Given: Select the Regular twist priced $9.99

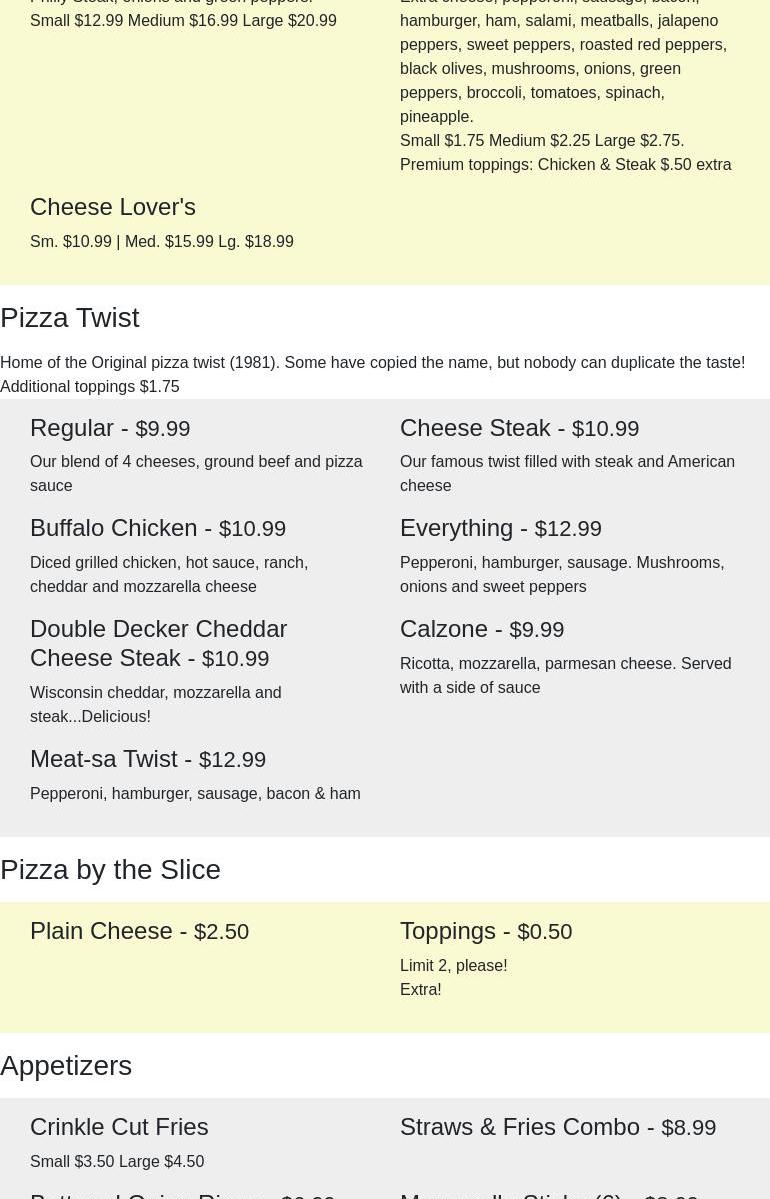Looking at the screenshot, I should point(110,428).
